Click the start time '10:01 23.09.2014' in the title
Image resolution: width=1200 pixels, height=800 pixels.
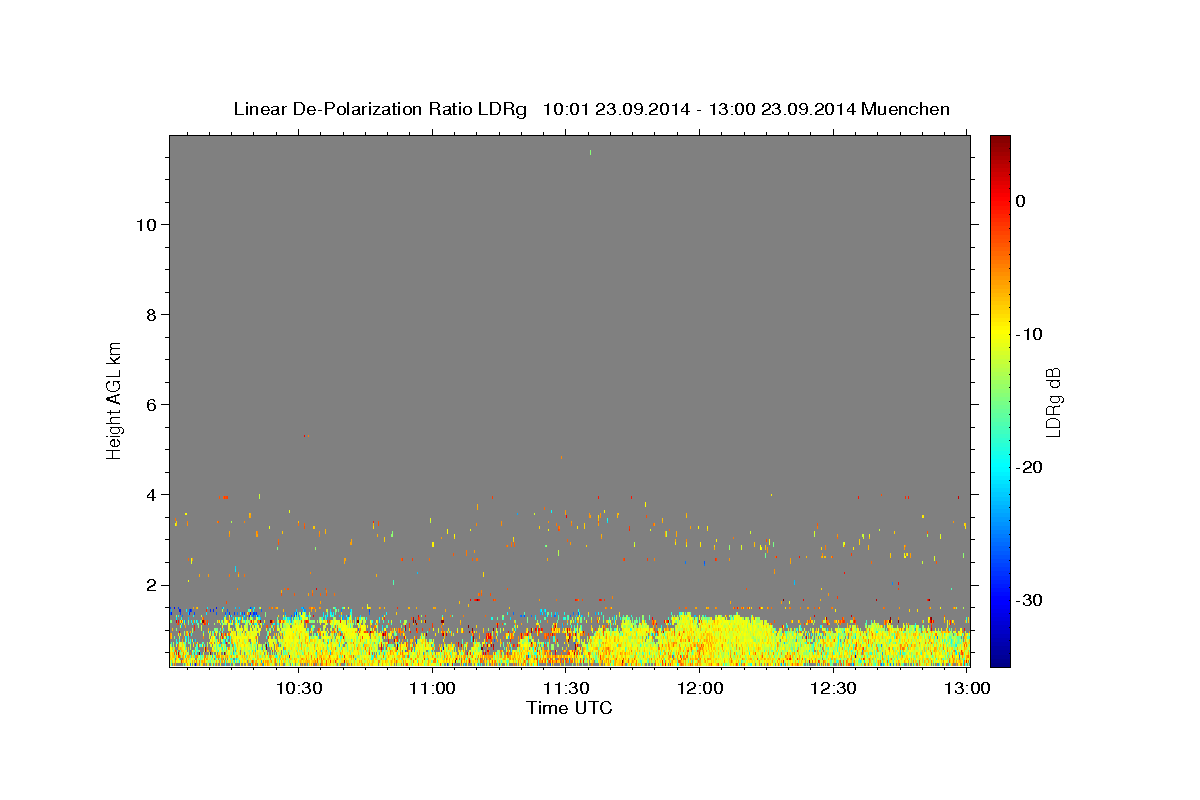click(616, 109)
